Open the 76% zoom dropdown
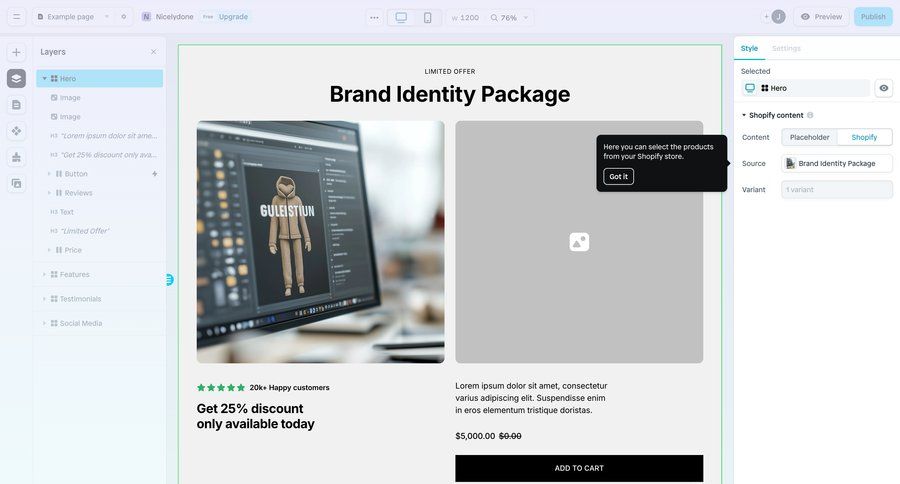Viewport: 900px width, 484px height. coord(509,18)
